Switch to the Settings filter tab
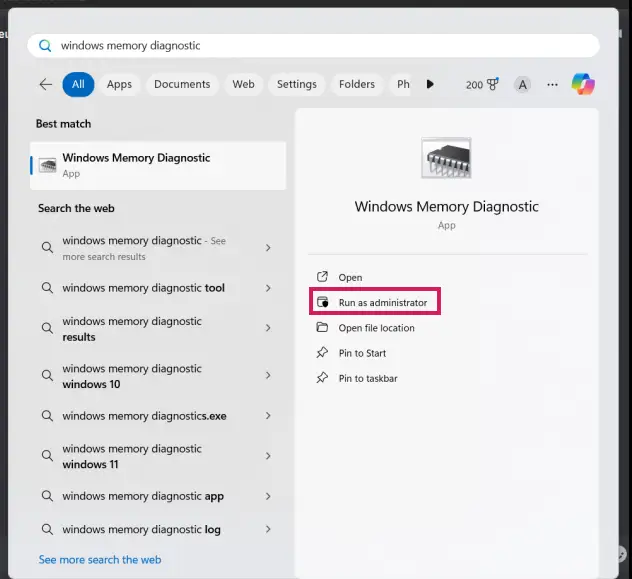The height and width of the screenshot is (579, 632). tap(297, 84)
